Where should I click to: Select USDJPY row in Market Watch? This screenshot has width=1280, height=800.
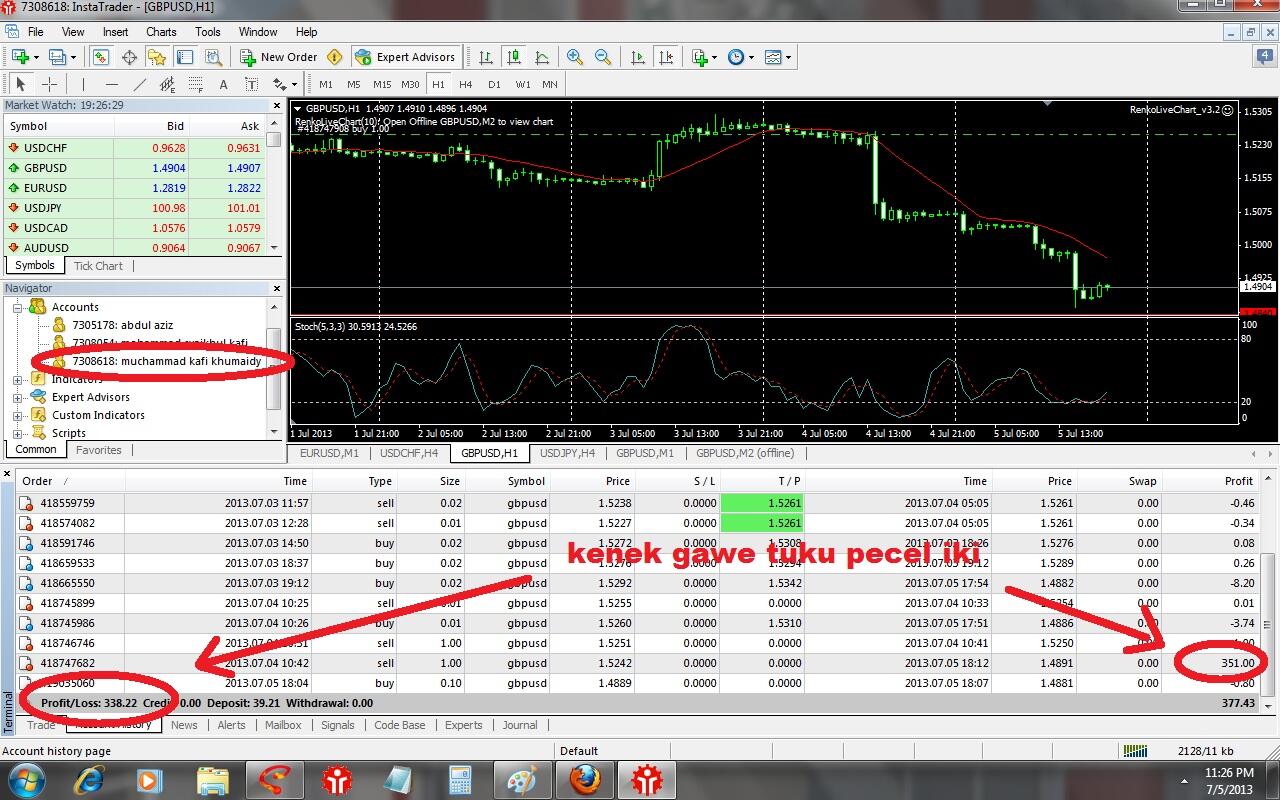pos(134,208)
